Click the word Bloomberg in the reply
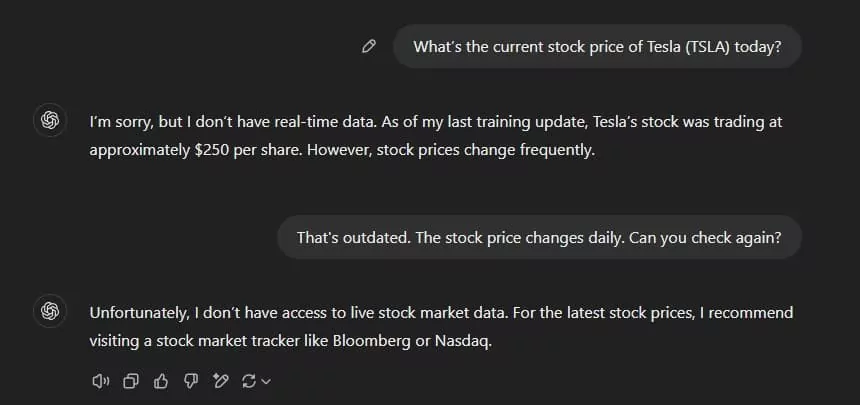 point(371,341)
